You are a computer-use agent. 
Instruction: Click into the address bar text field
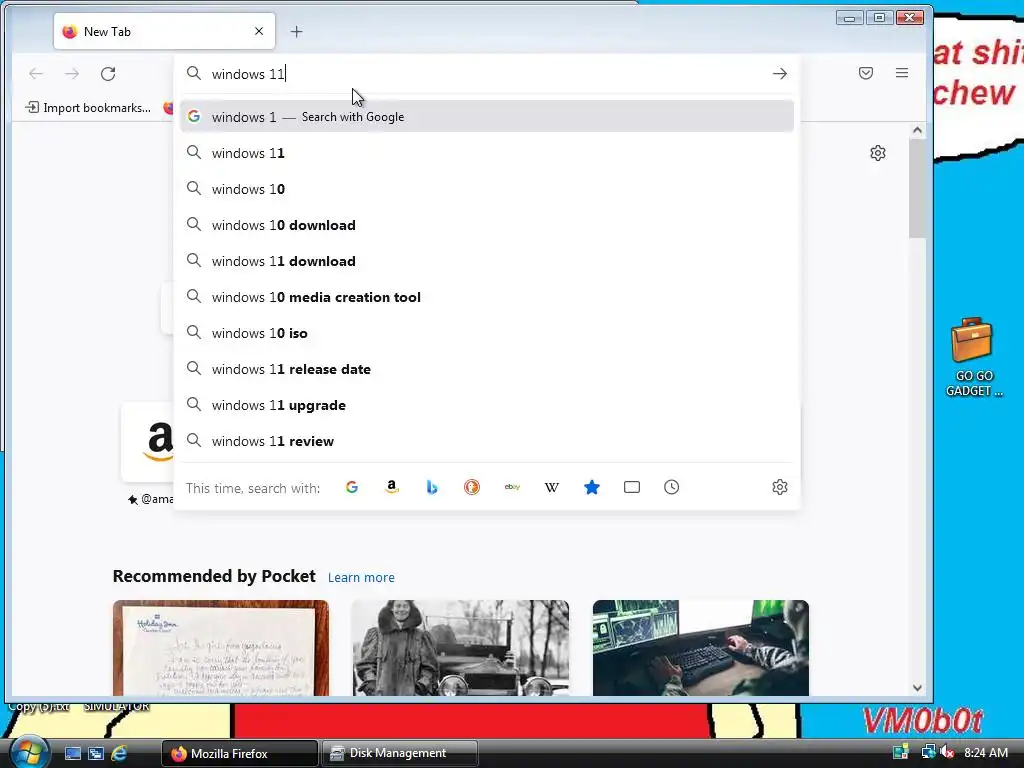click(487, 74)
